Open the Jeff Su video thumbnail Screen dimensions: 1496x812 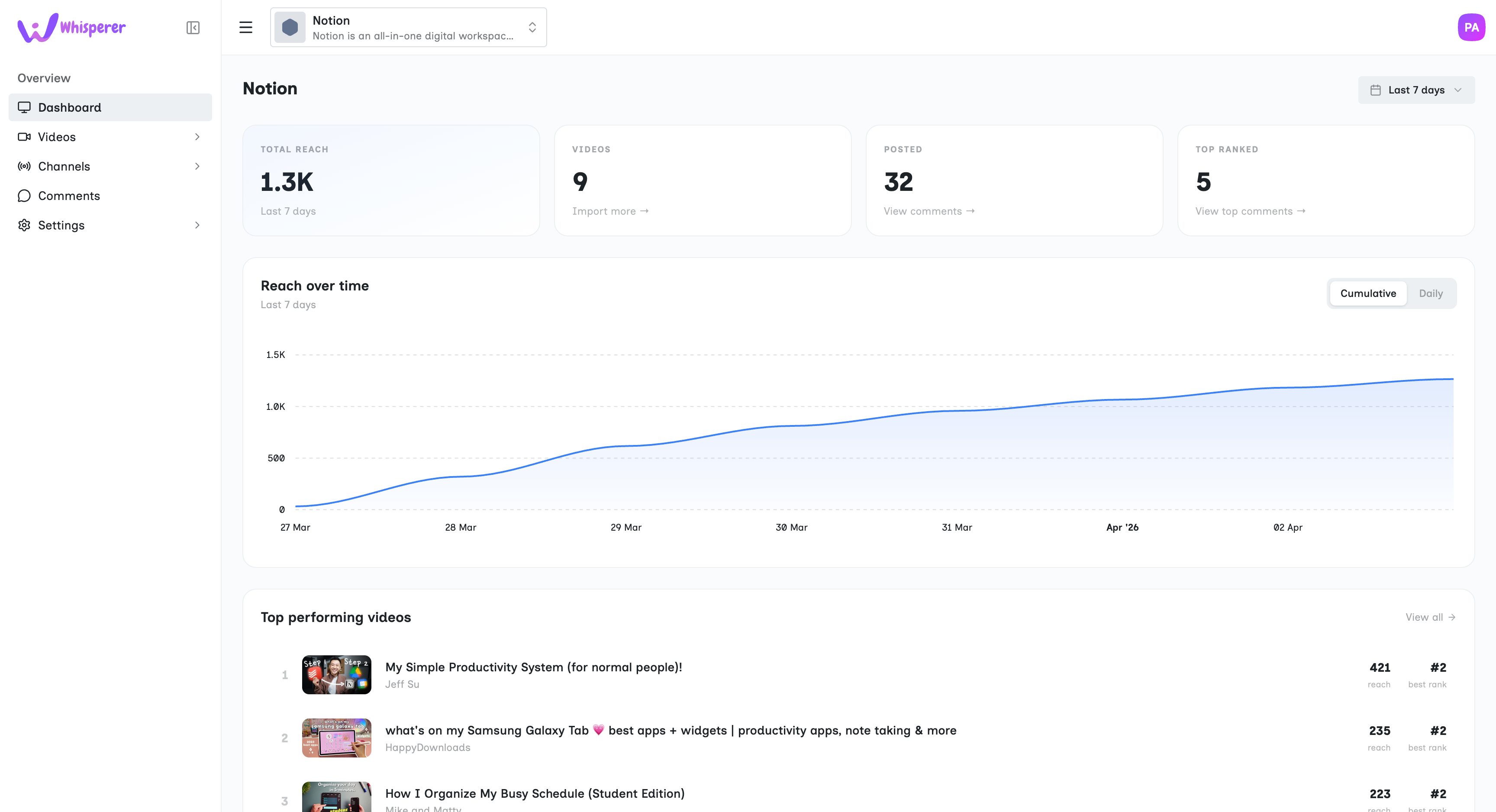pos(336,675)
